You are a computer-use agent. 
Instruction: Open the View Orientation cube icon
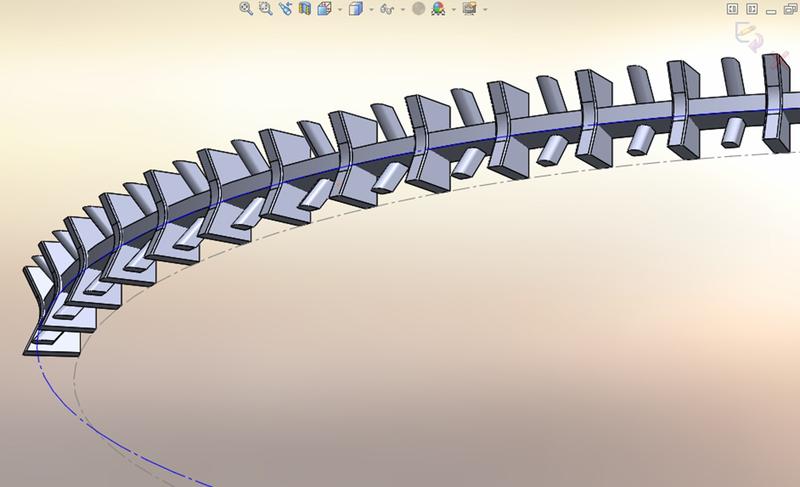[324, 9]
